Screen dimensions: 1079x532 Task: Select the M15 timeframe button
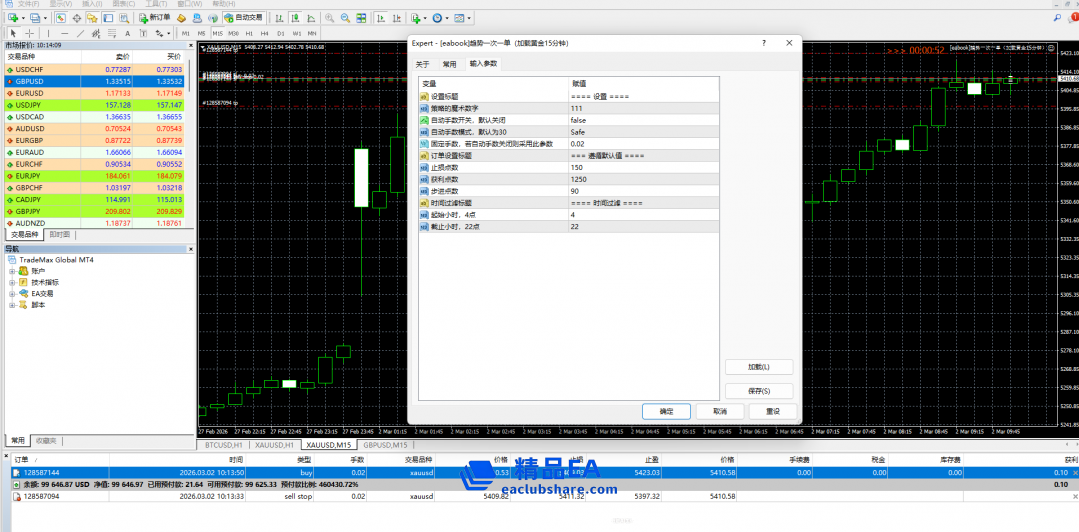(218, 33)
